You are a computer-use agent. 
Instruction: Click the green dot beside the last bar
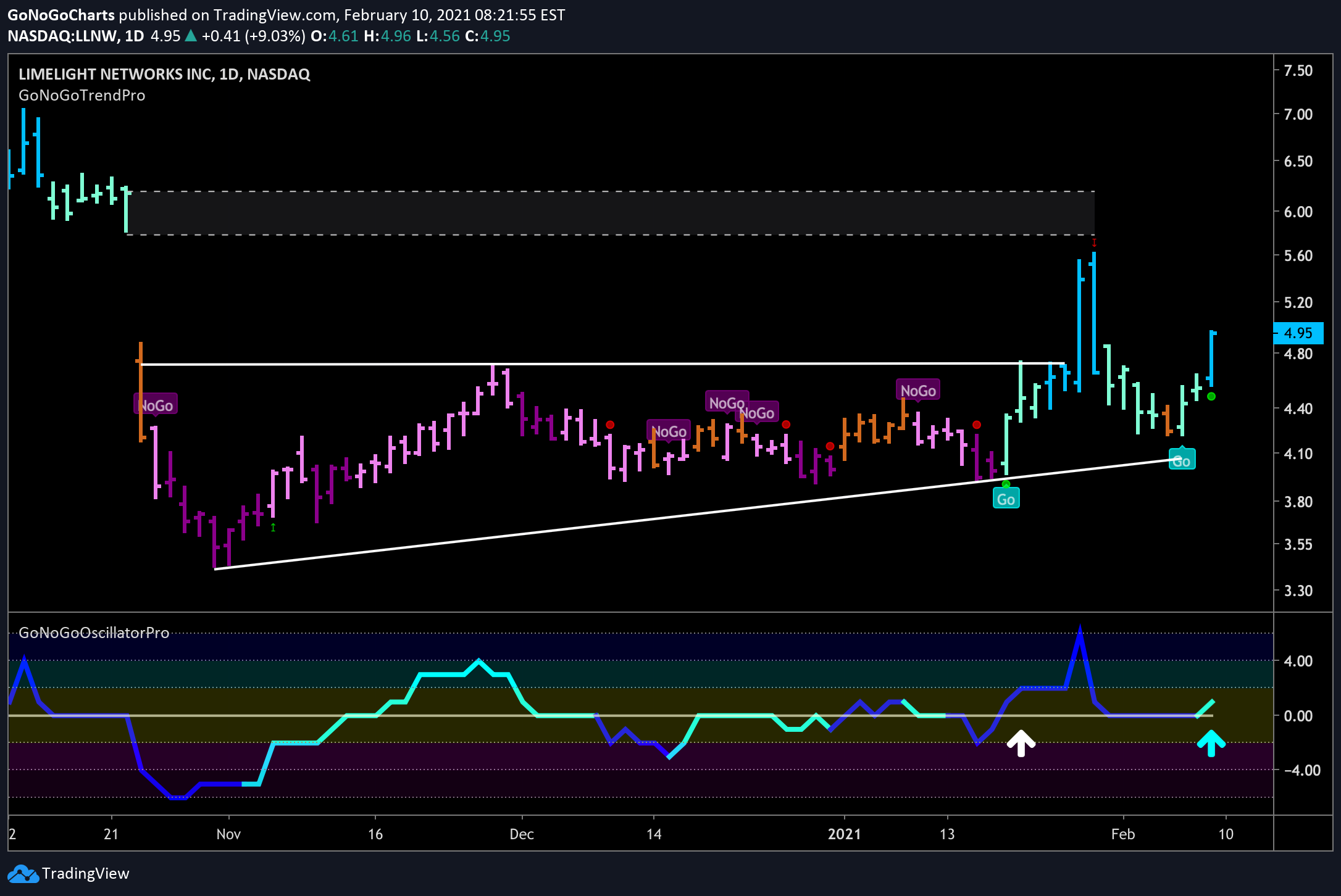tap(1211, 396)
